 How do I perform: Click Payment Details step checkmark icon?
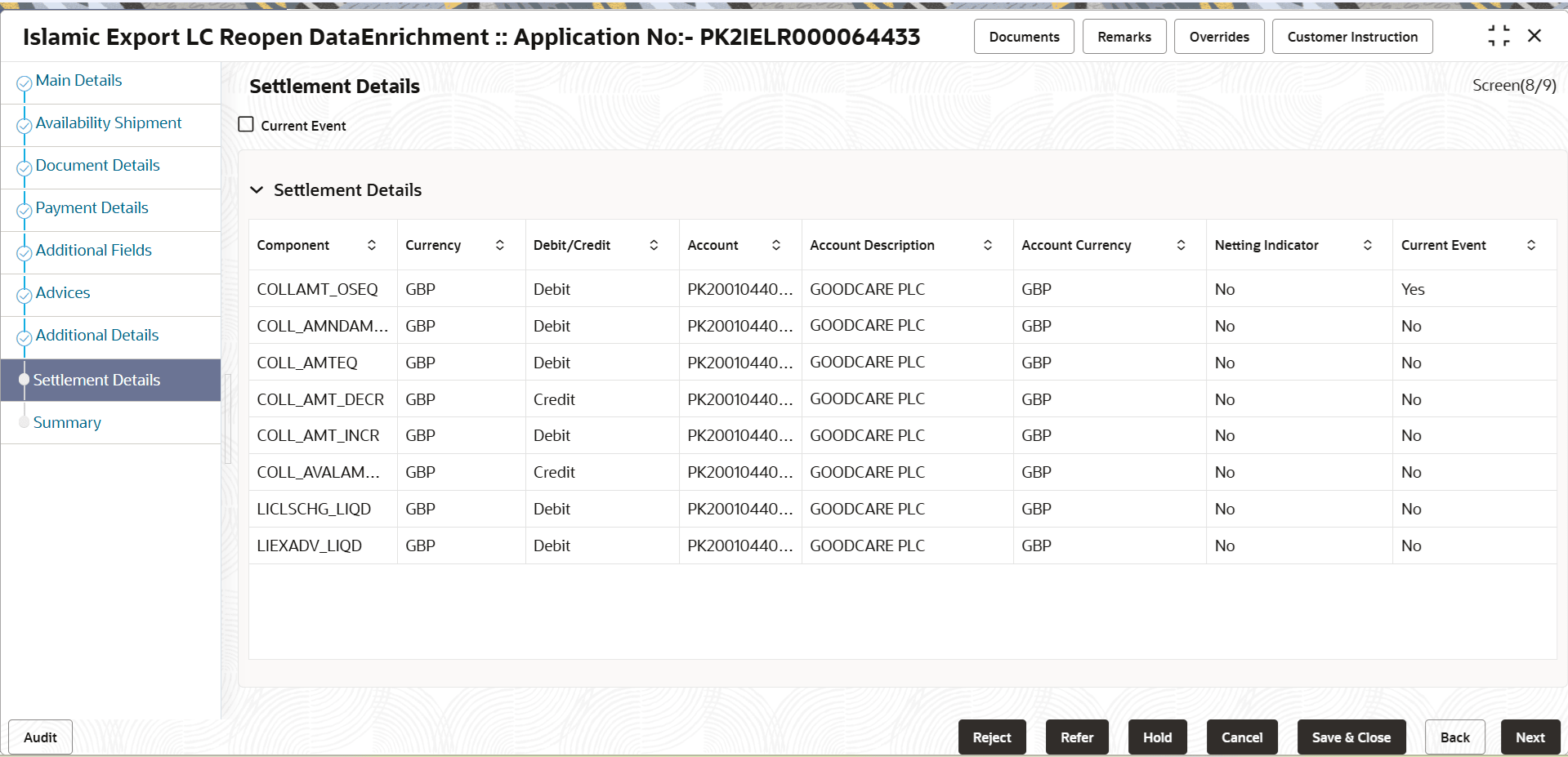coord(25,211)
